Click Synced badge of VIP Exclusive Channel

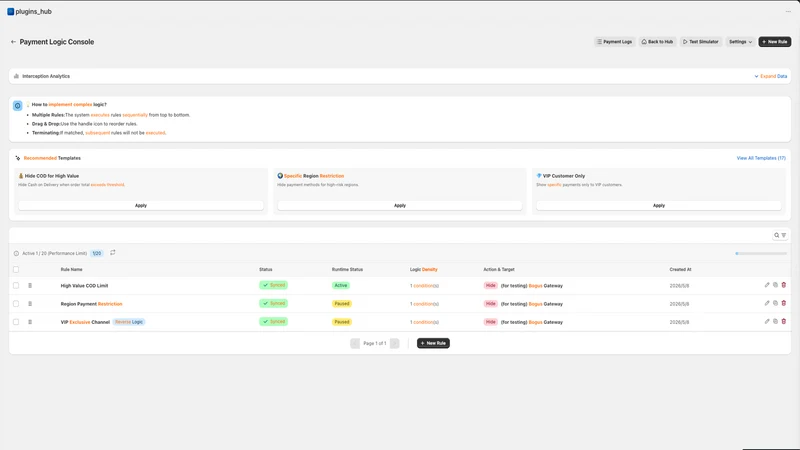click(x=273, y=321)
